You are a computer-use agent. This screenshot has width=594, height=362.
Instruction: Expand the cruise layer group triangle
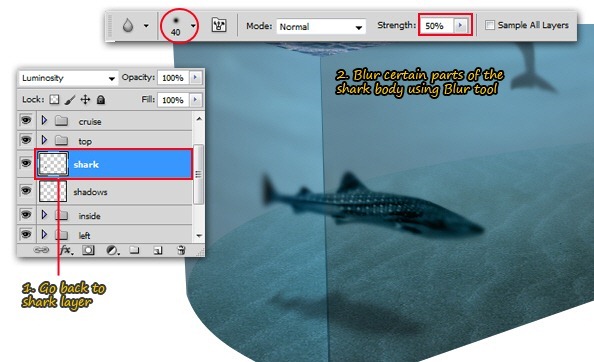point(44,120)
